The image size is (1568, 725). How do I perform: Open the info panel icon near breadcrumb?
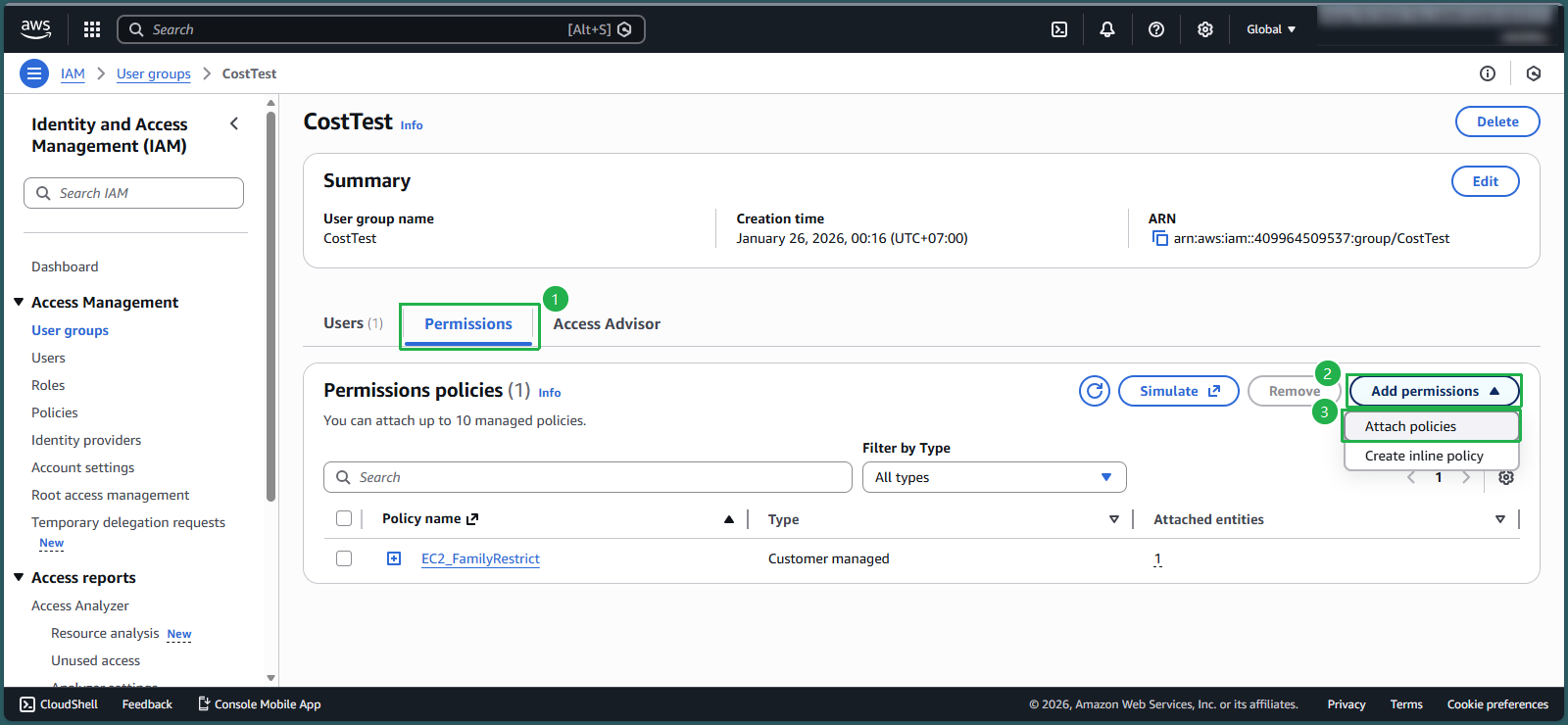(x=1488, y=73)
